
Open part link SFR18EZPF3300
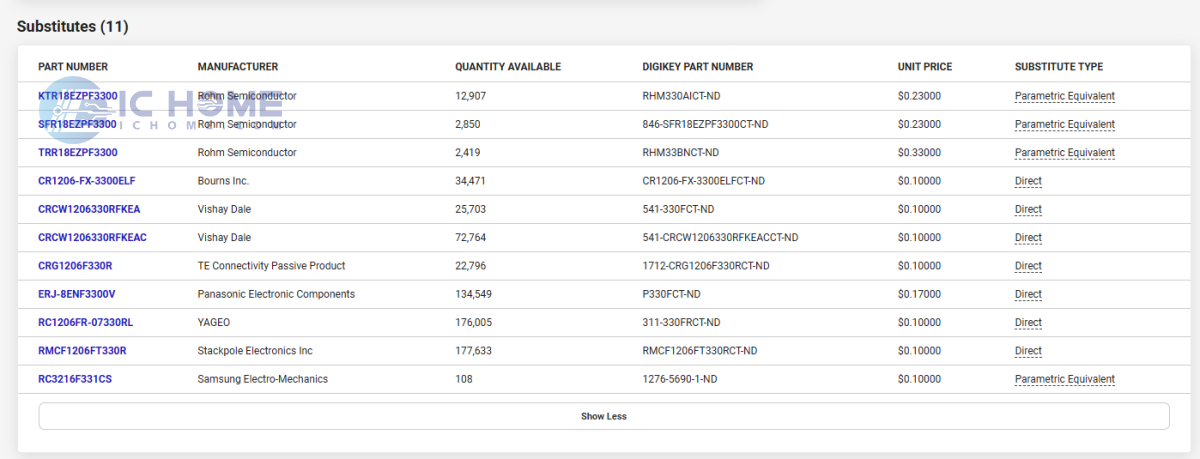77,124
